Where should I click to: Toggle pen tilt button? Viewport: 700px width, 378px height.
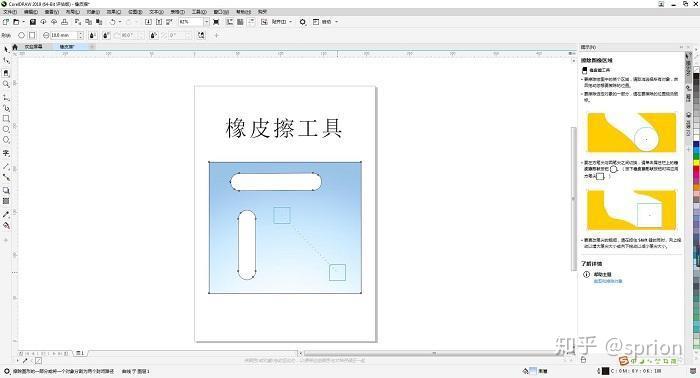(107, 35)
